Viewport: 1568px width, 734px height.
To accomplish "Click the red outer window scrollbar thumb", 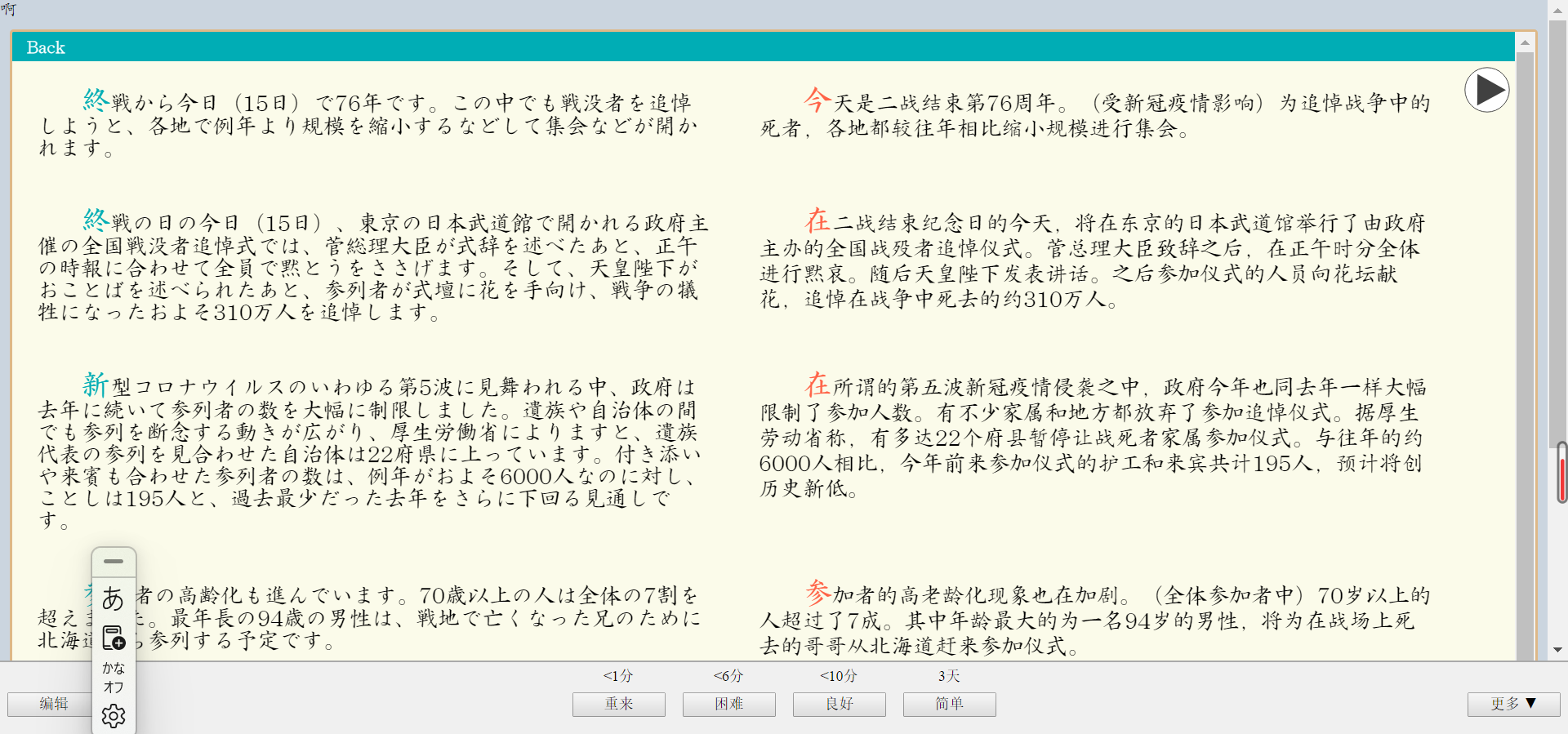I will [1561, 473].
